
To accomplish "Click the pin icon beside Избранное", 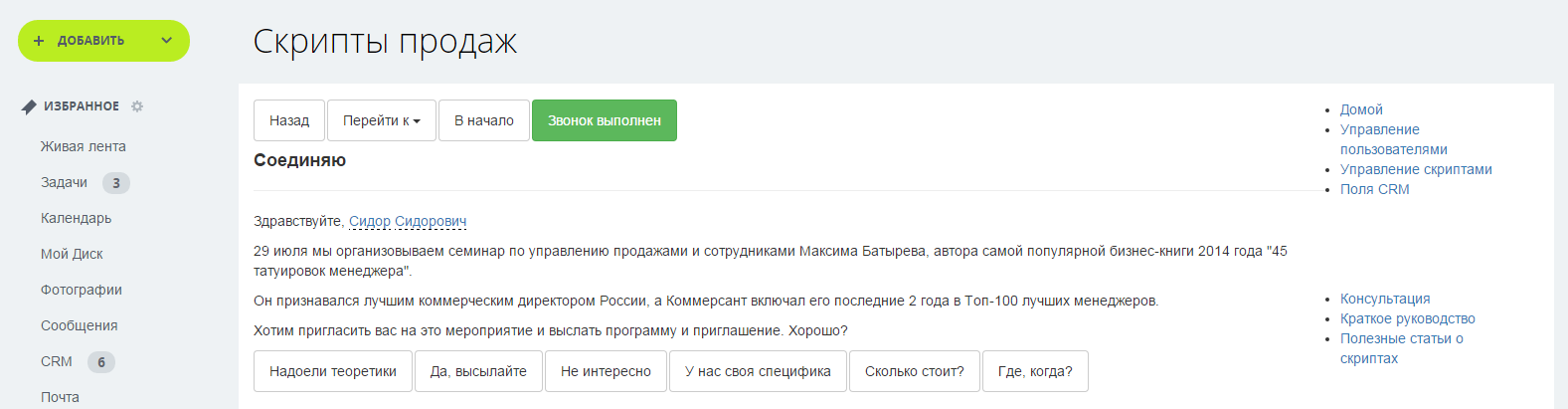I will (x=29, y=106).
